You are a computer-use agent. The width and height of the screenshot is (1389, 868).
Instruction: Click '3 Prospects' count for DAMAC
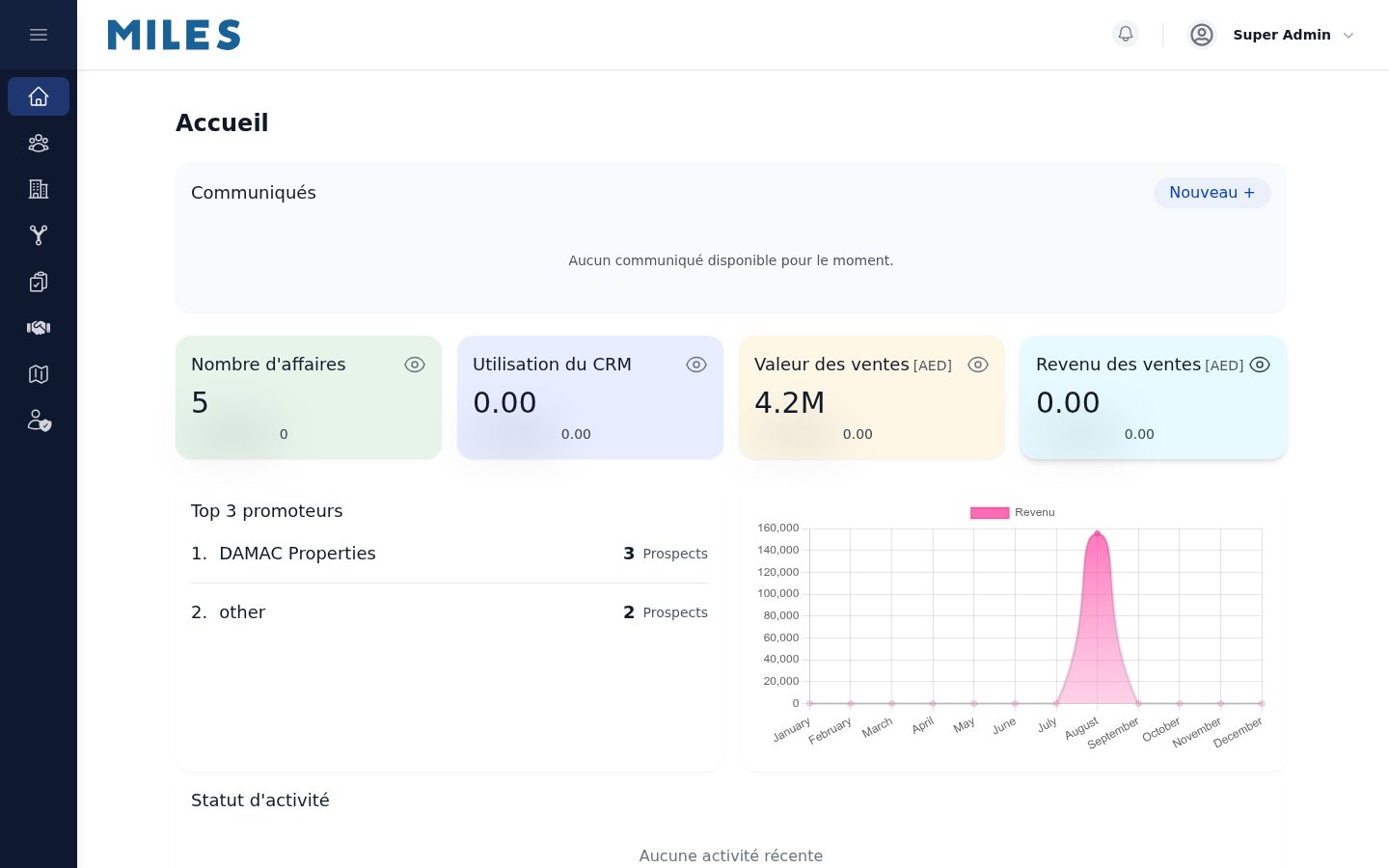tap(666, 554)
